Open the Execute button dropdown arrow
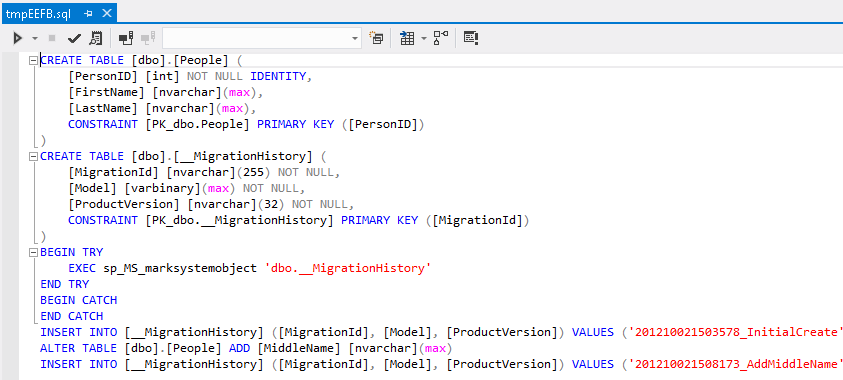This screenshot has width=843, height=380. click(35, 39)
